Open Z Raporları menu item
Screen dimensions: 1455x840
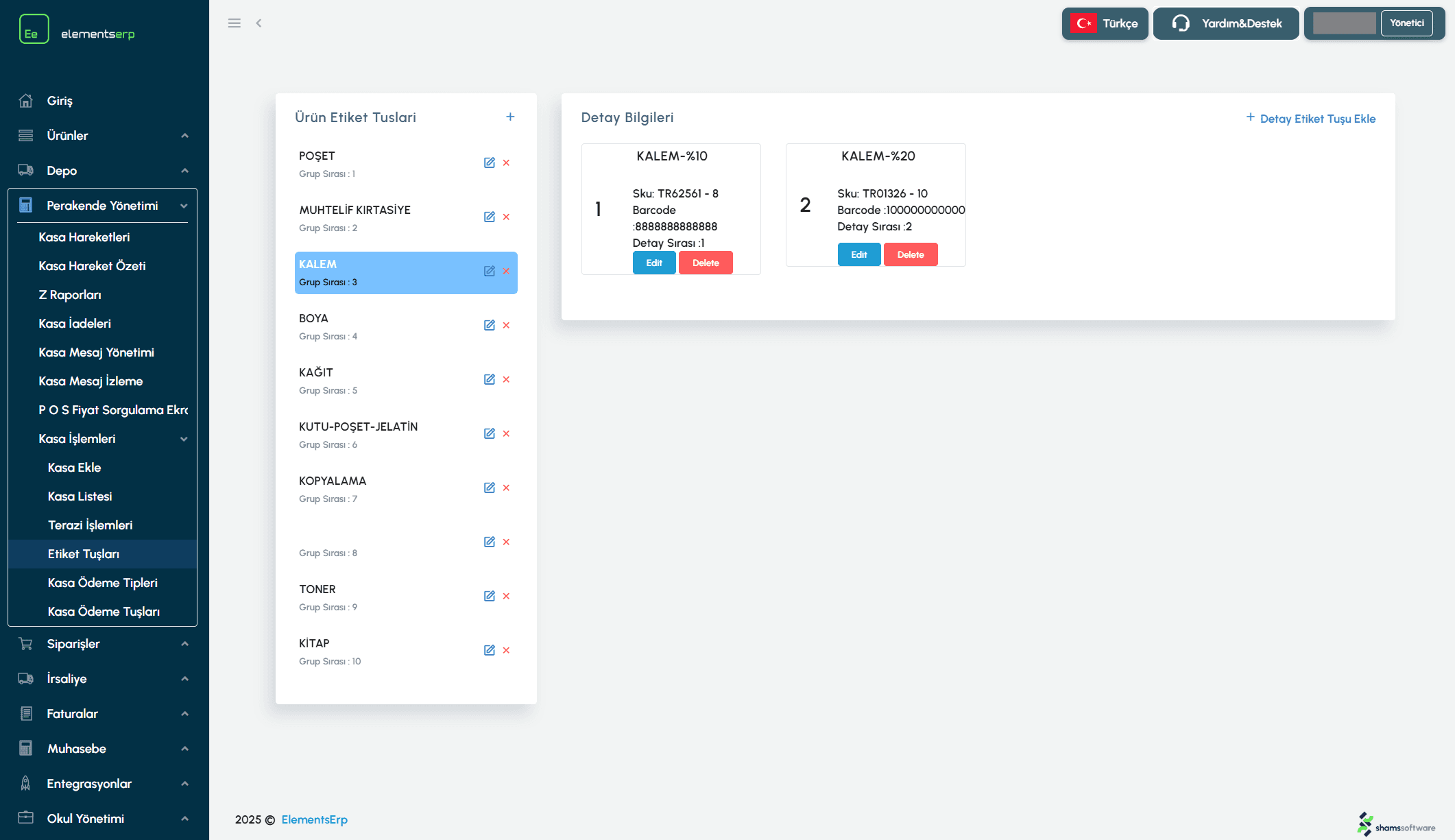[70, 295]
